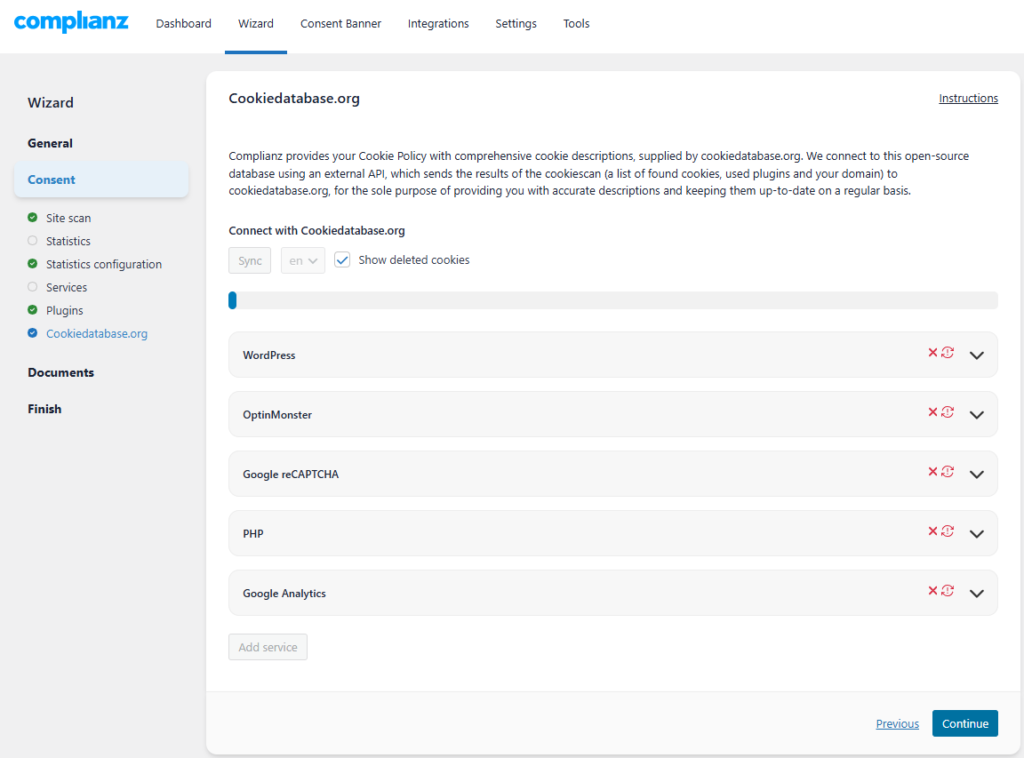Go to the Site scan step

pos(69,218)
